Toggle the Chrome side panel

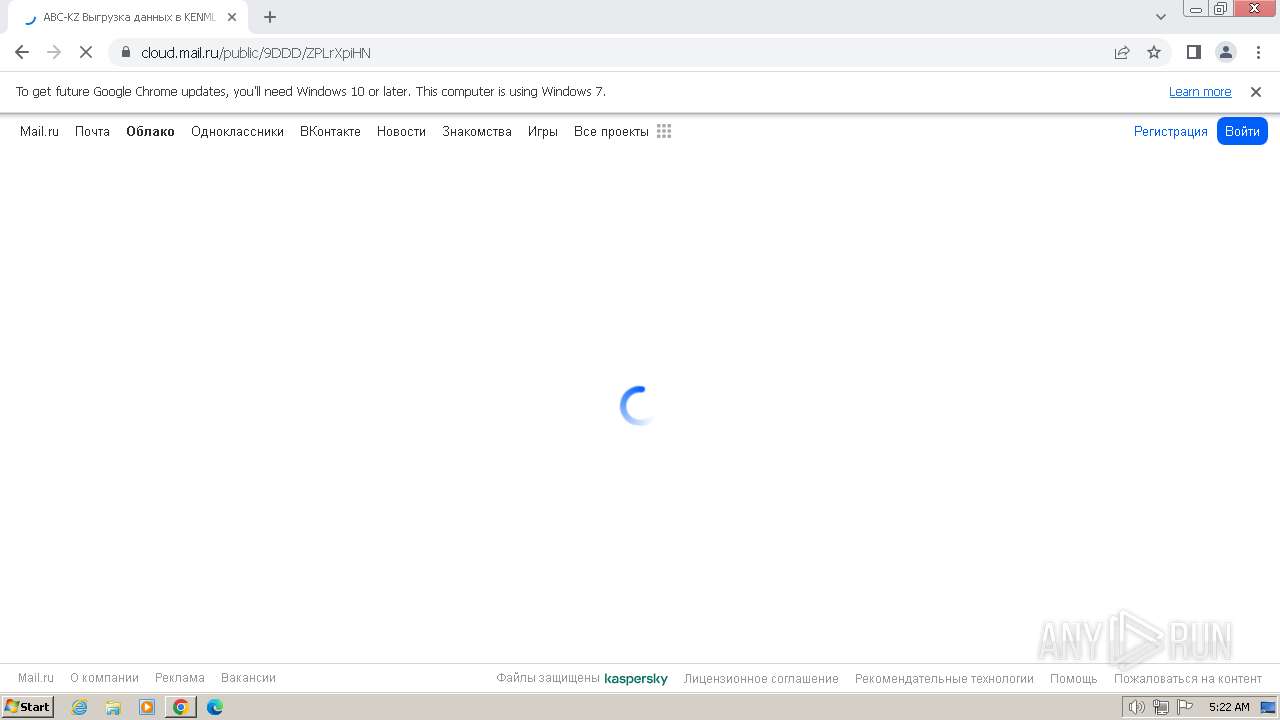[x=1194, y=52]
